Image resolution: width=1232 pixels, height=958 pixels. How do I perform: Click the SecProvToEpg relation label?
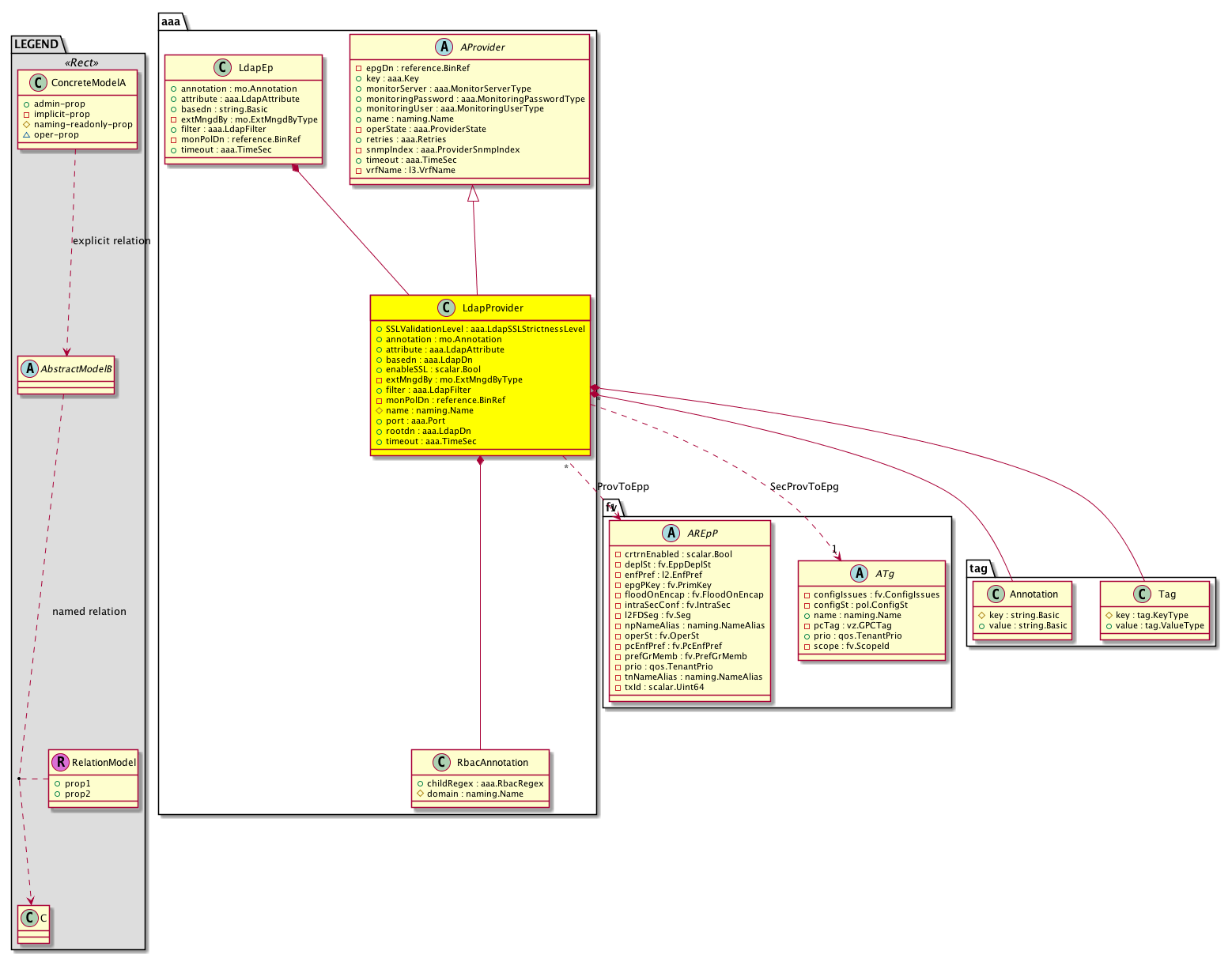[804, 487]
